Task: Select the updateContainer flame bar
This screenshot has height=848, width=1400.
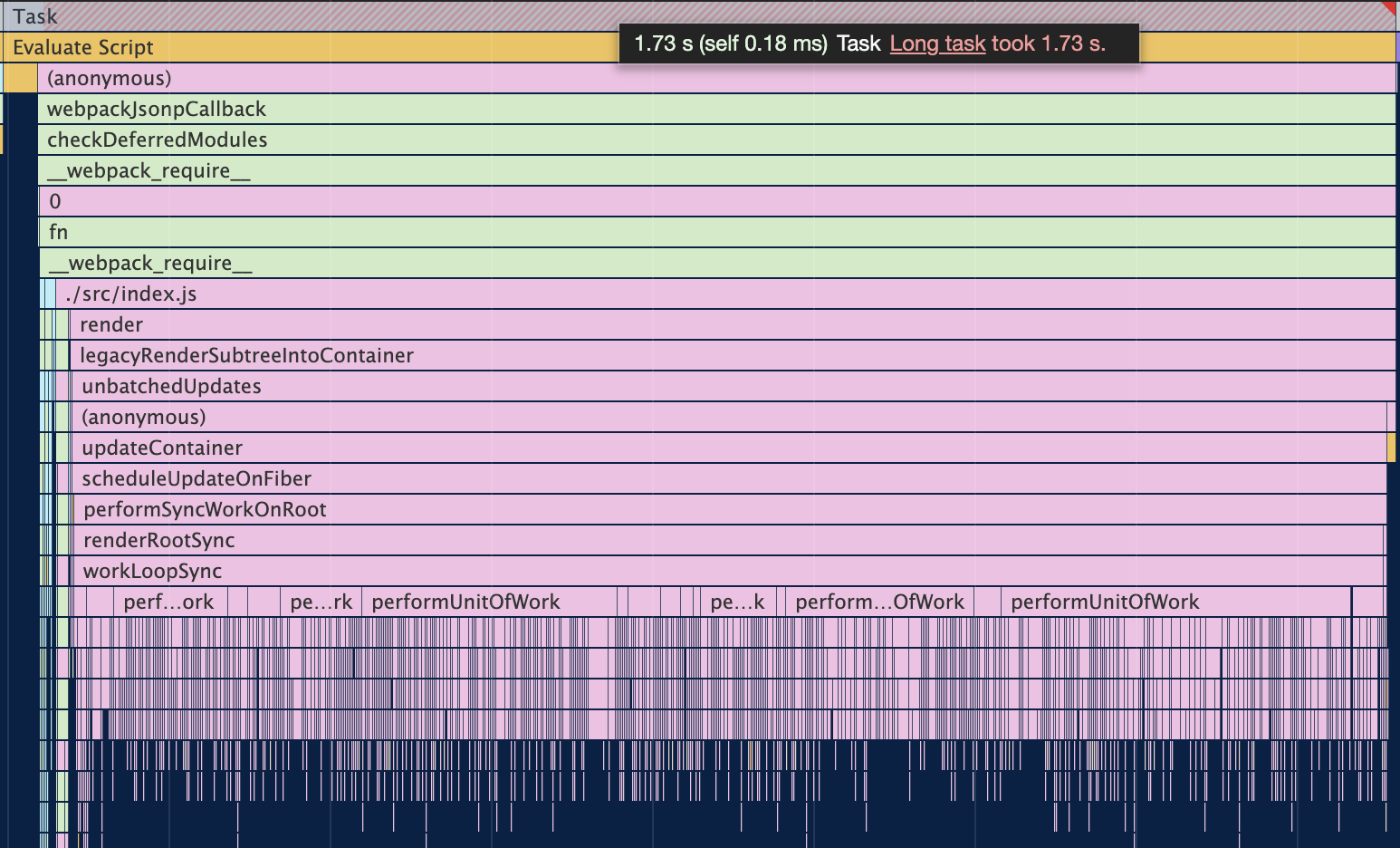Action: coord(729,448)
